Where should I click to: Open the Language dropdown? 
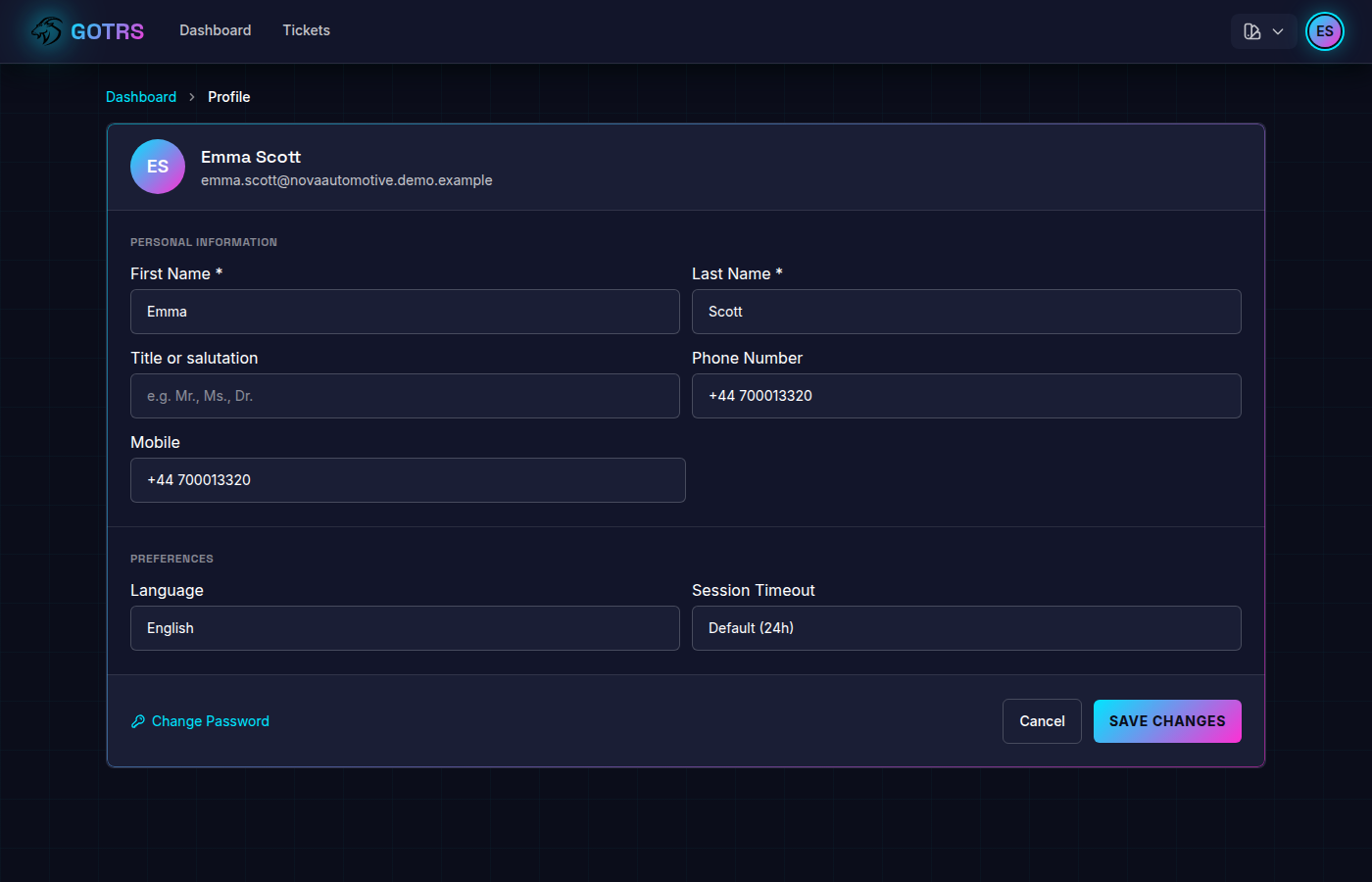click(405, 627)
